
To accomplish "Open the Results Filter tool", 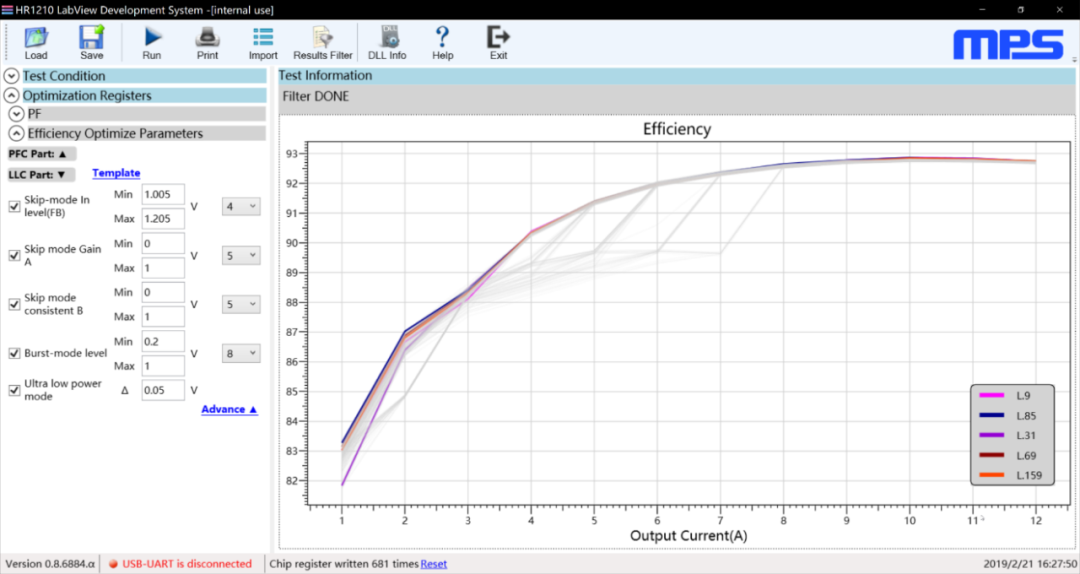I will [x=323, y=38].
